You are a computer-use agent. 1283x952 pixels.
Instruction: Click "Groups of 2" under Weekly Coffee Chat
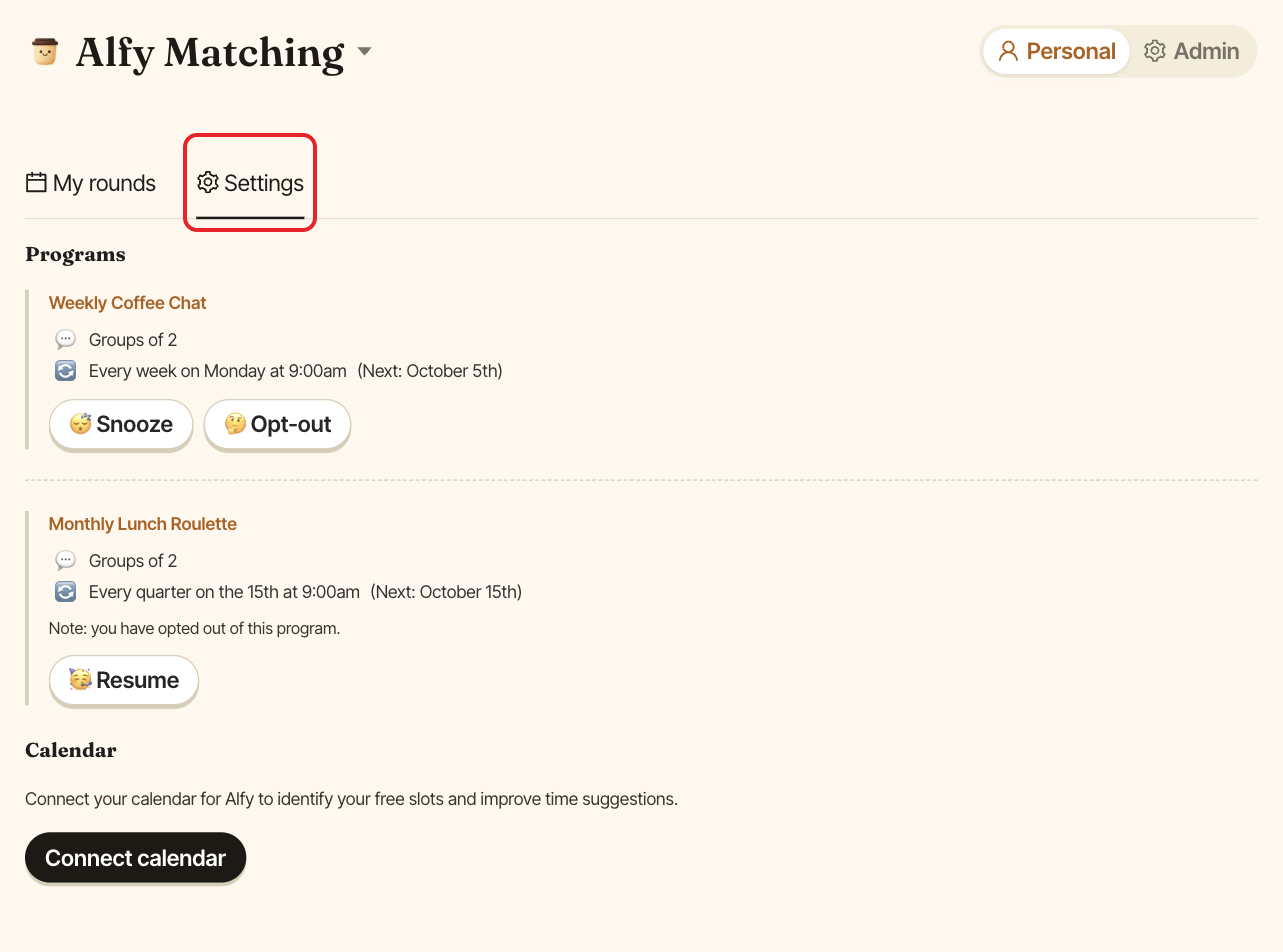(x=133, y=340)
